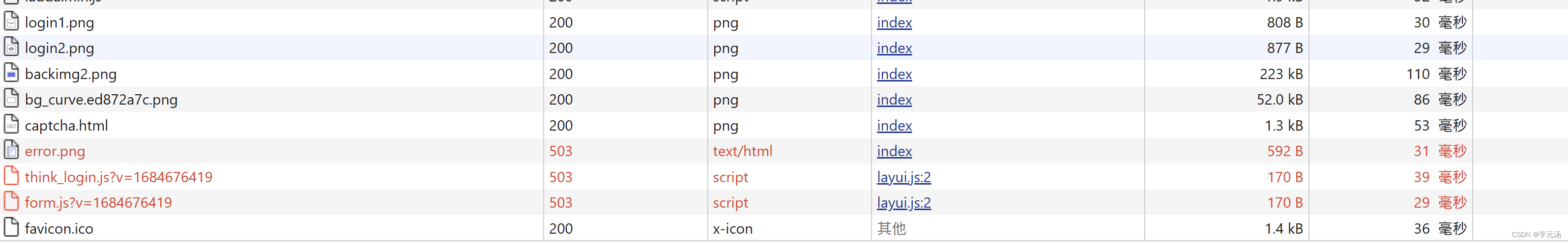
Task: Select the think_login.js?v=1684676419 request
Action: (118, 177)
